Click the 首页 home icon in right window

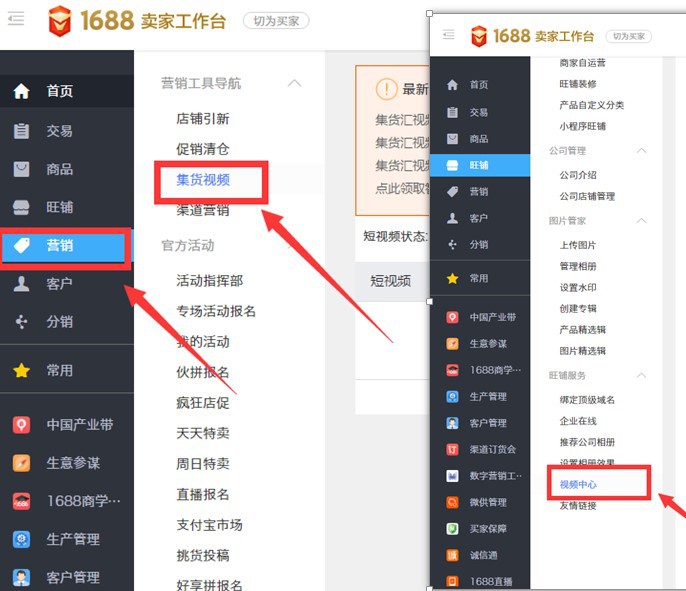pyautogui.click(x=452, y=85)
